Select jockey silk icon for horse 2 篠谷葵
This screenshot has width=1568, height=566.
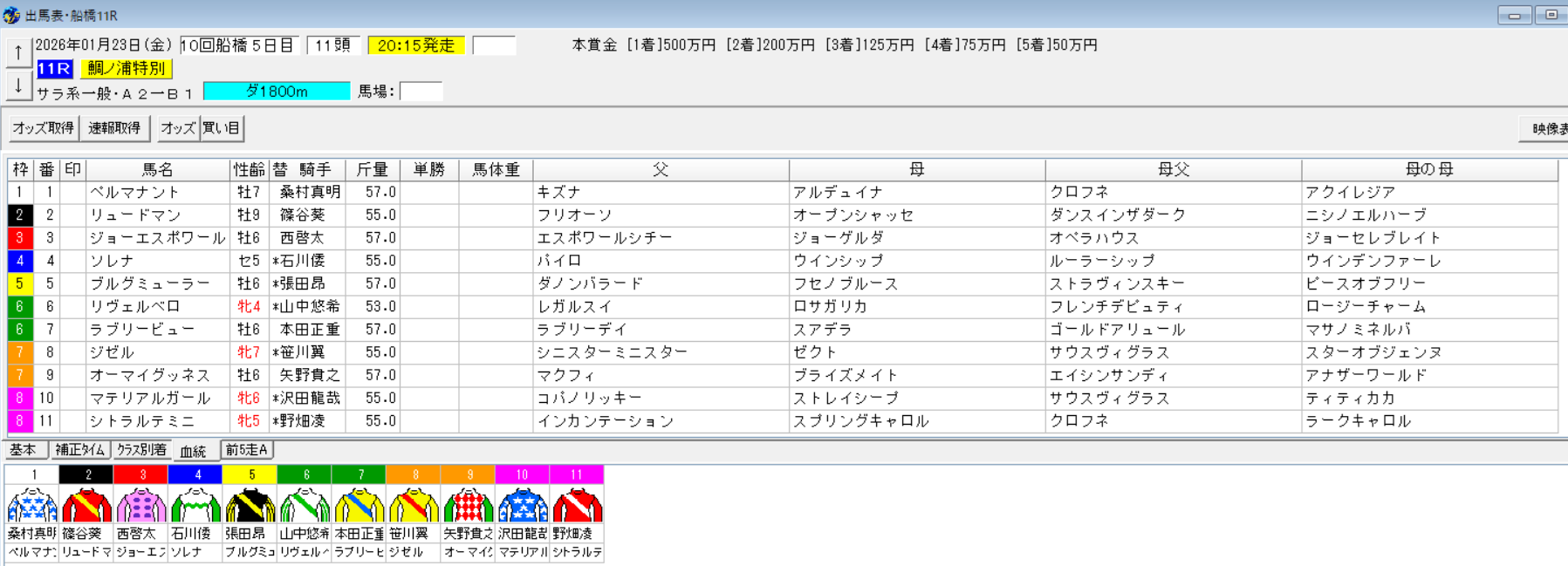pyautogui.click(x=86, y=505)
